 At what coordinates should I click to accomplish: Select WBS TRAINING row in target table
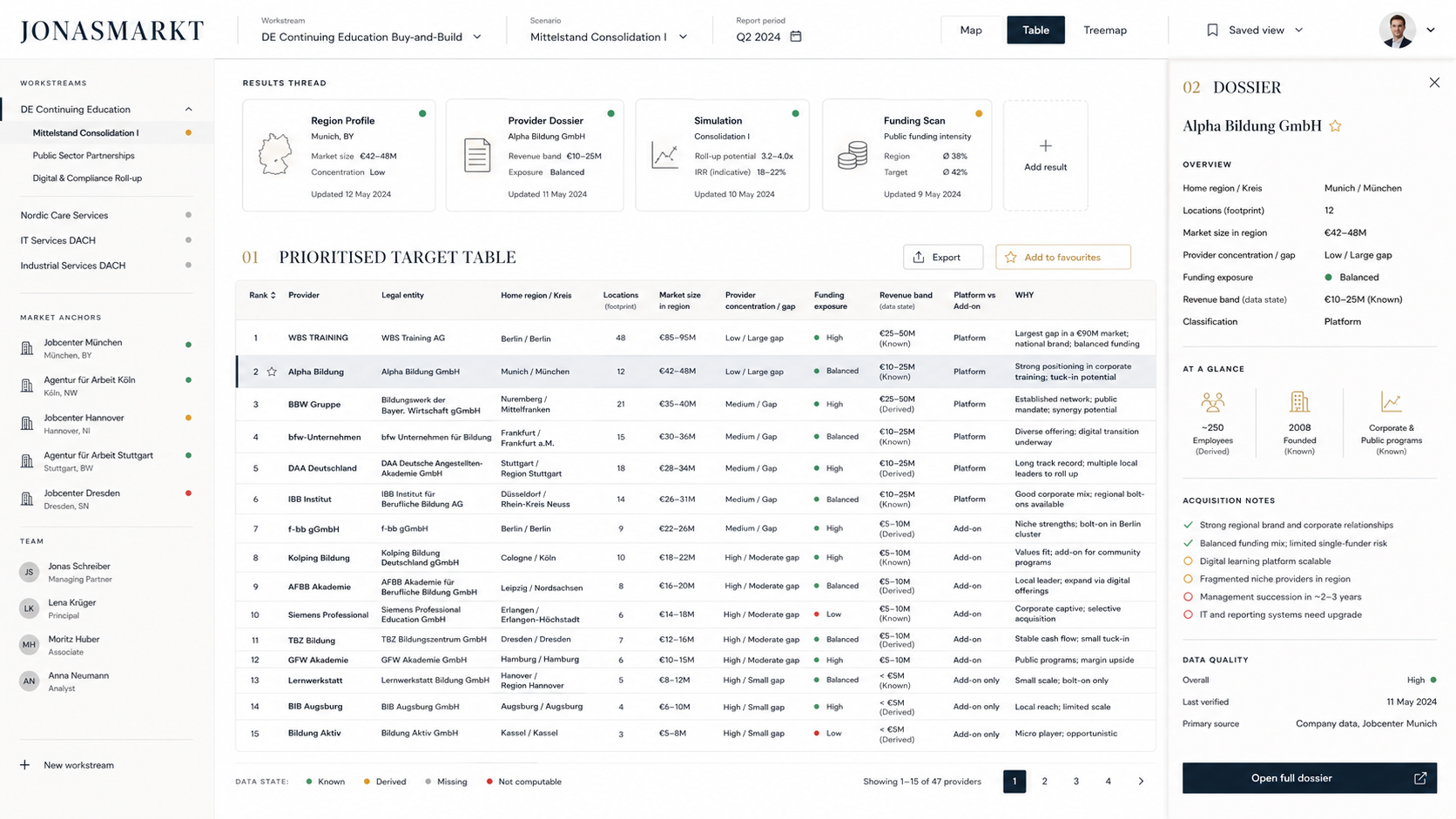(696, 338)
